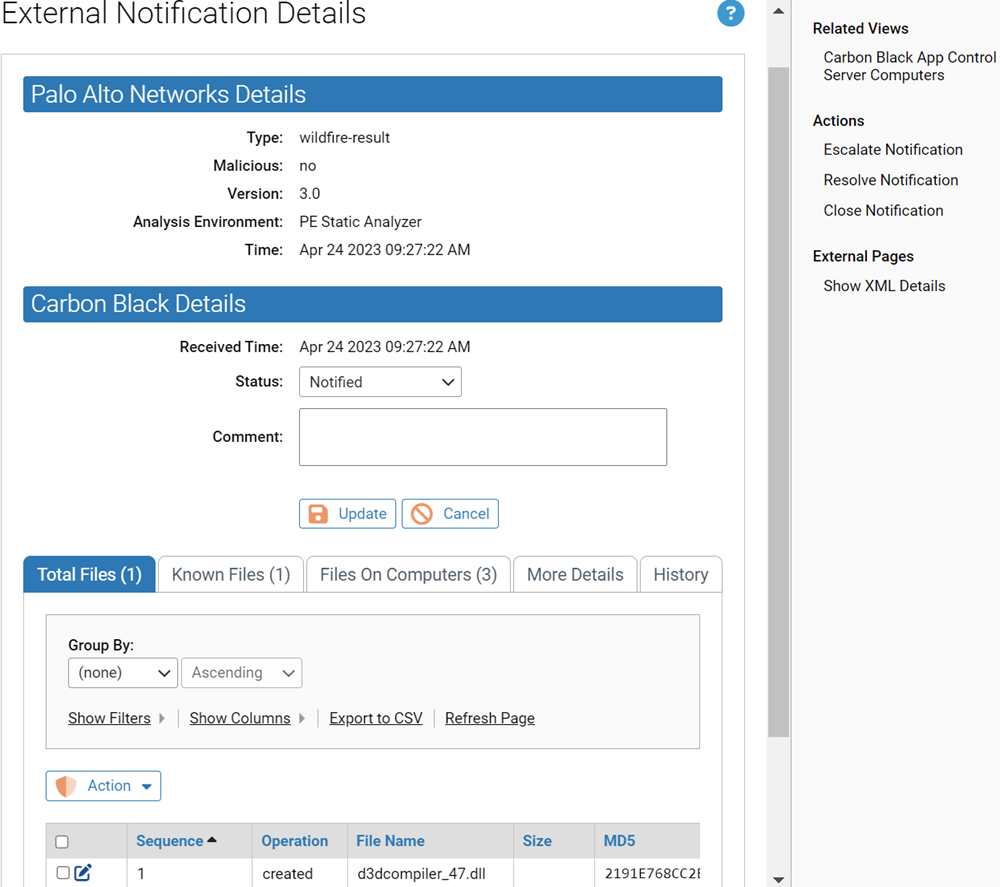Open the Group By dropdown

[122, 673]
